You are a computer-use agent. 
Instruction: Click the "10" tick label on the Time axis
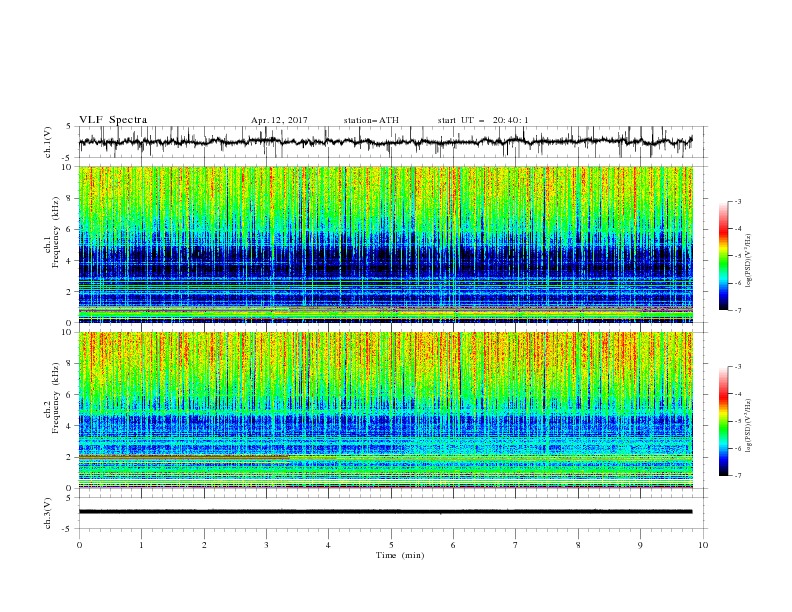(x=703, y=545)
